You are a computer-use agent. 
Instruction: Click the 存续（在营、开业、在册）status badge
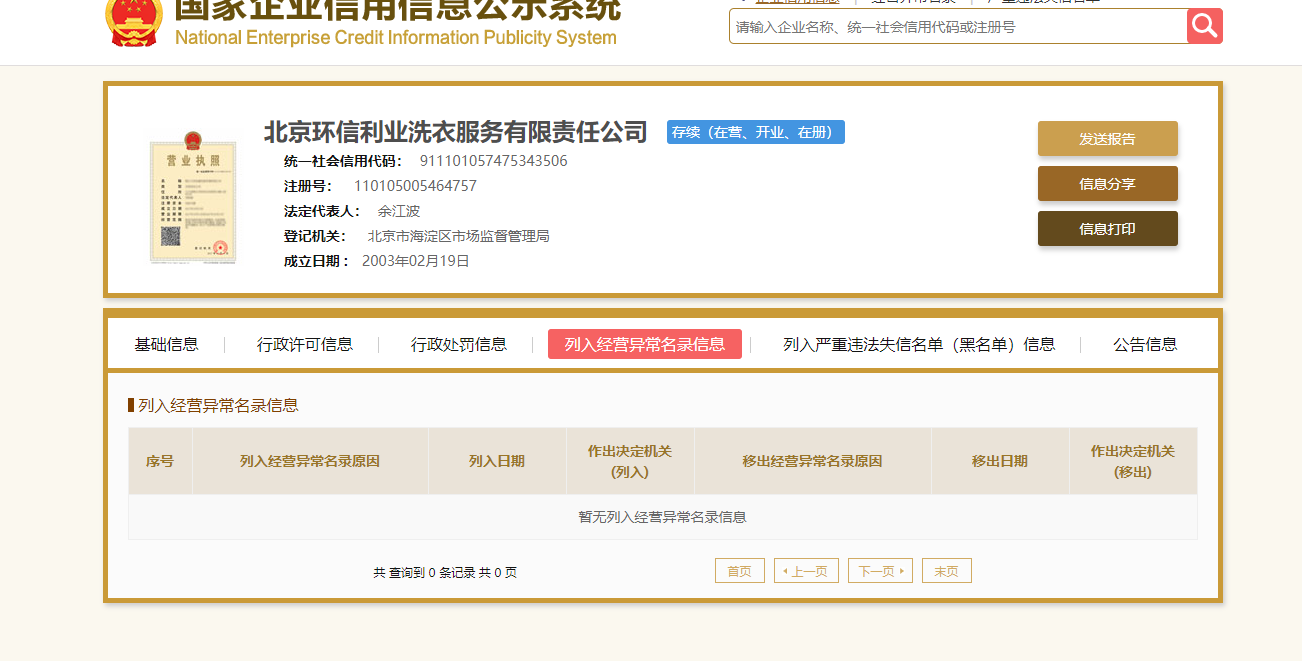[x=756, y=132]
